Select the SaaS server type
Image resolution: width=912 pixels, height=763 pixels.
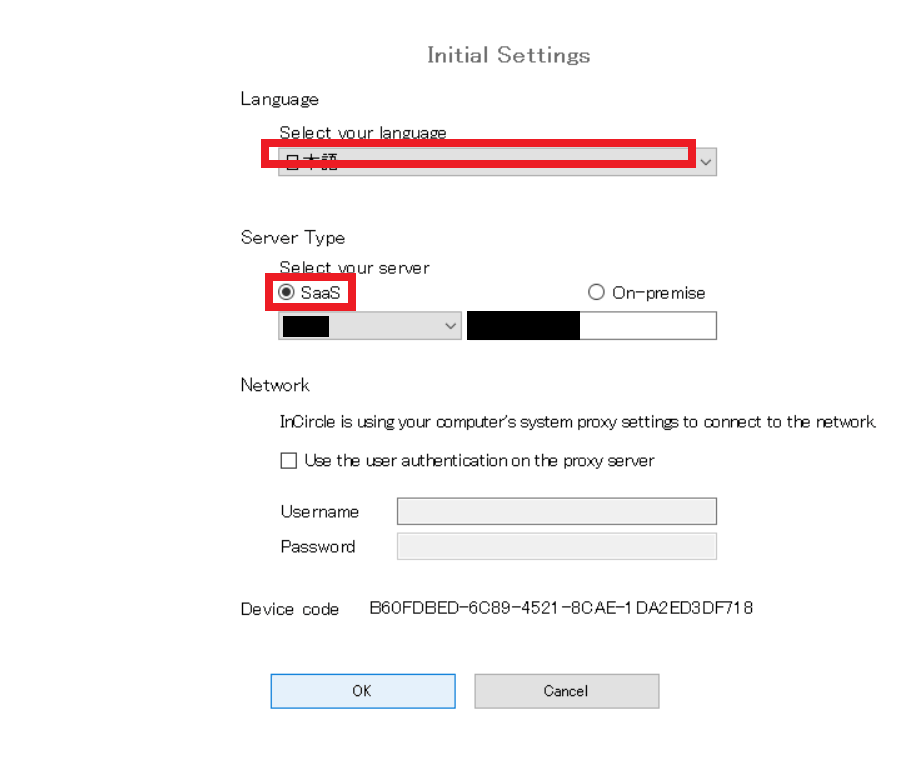click(x=287, y=293)
